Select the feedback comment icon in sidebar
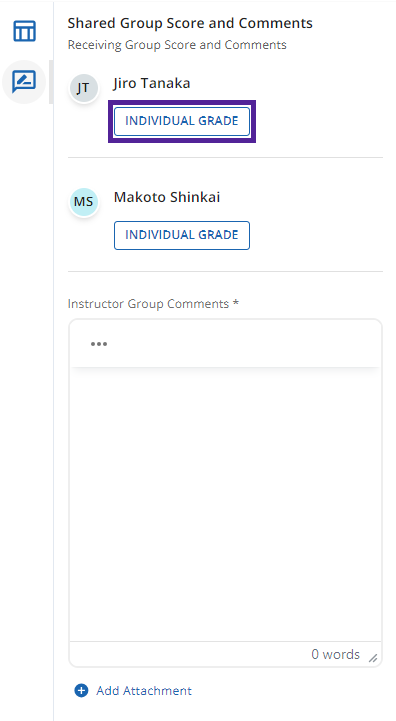This screenshot has width=396, height=721. coord(24,82)
